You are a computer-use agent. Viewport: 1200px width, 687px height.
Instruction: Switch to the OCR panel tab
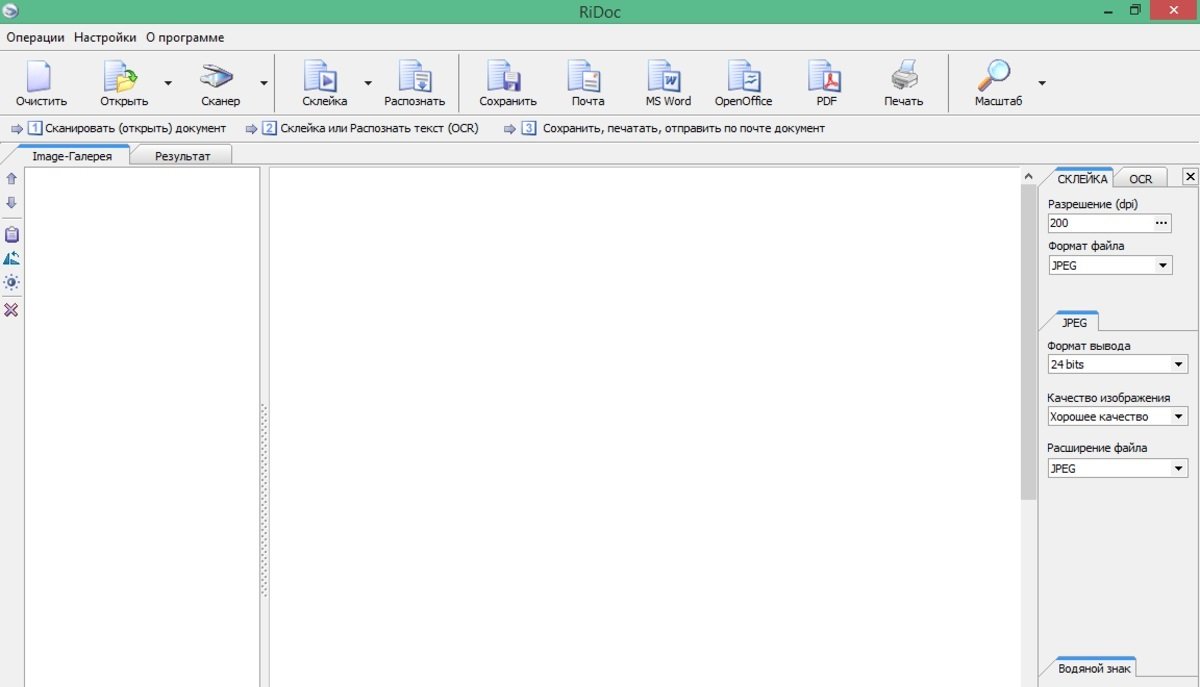pos(1141,178)
